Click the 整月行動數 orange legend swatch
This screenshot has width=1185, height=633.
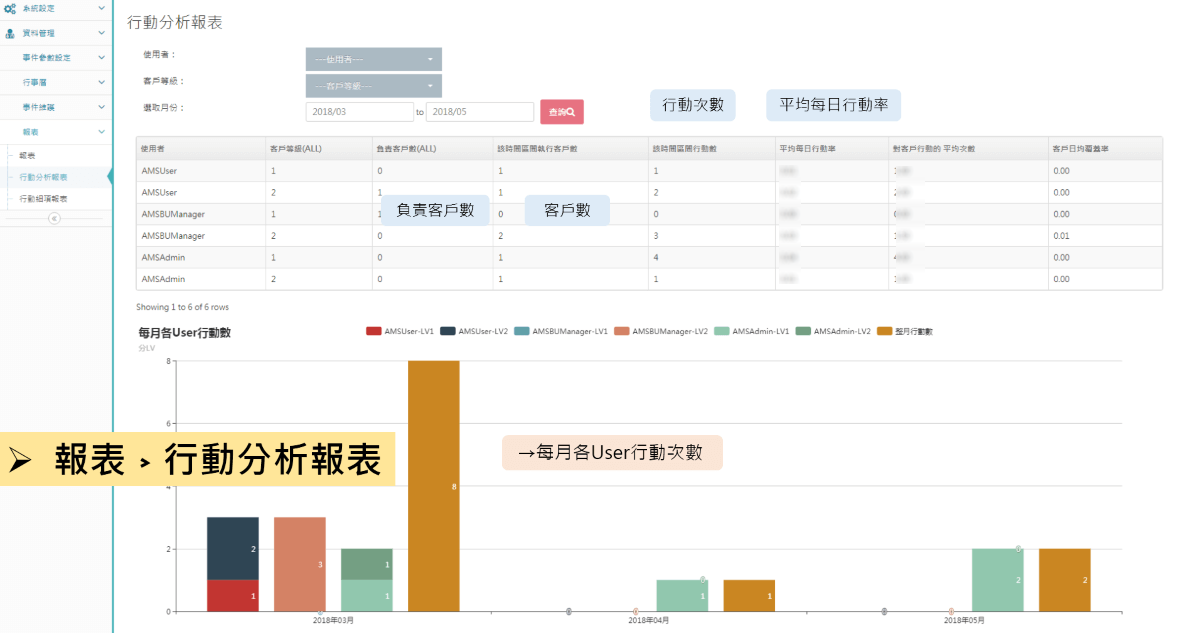[x=885, y=331]
